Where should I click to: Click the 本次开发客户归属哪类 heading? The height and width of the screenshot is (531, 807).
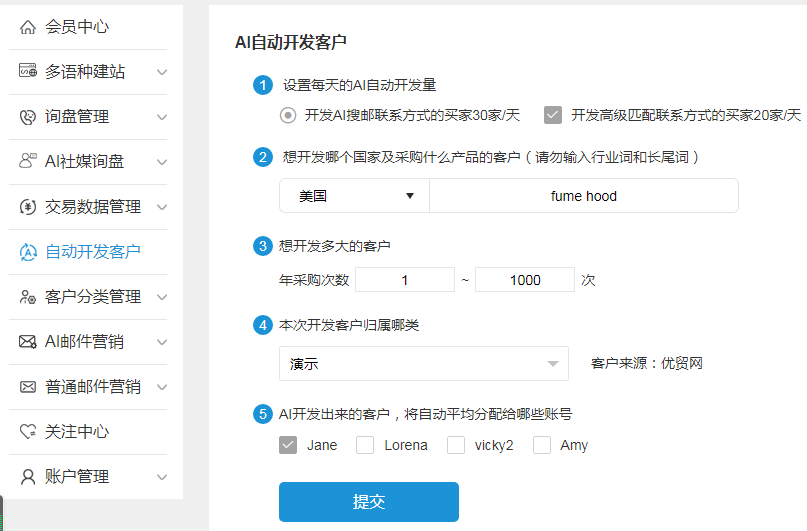pos(349,325)
